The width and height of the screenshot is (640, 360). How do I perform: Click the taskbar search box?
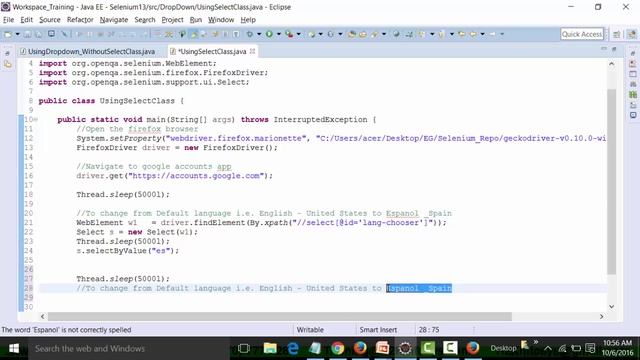pos(129,348)
